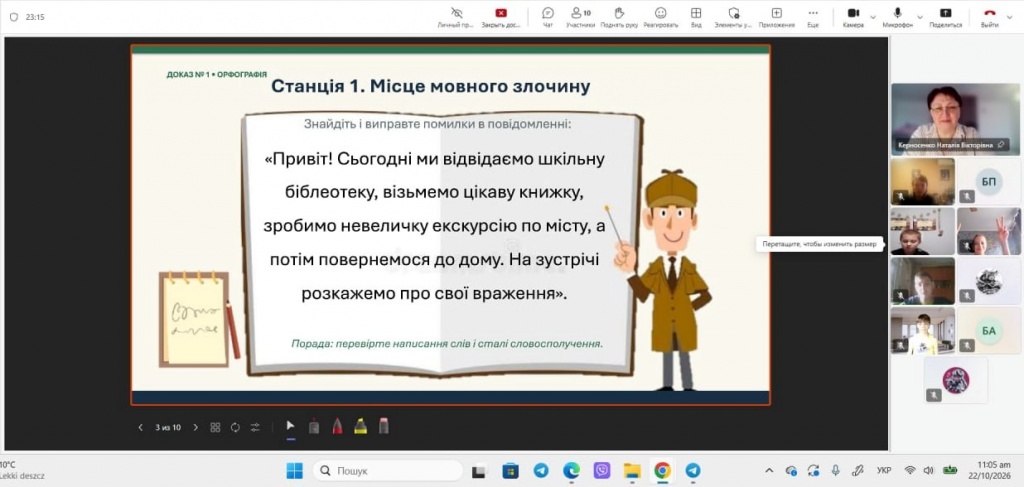Select the cursor pointer tool

291,426
